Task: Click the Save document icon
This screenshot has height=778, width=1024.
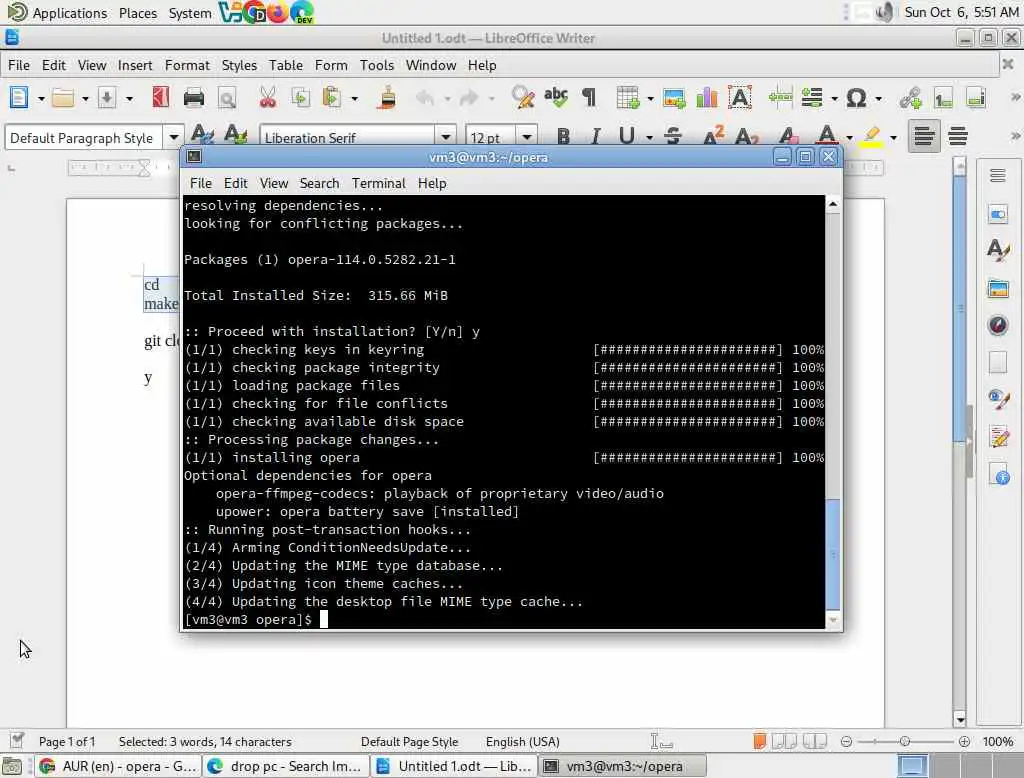Action: [x=107, y=98]
